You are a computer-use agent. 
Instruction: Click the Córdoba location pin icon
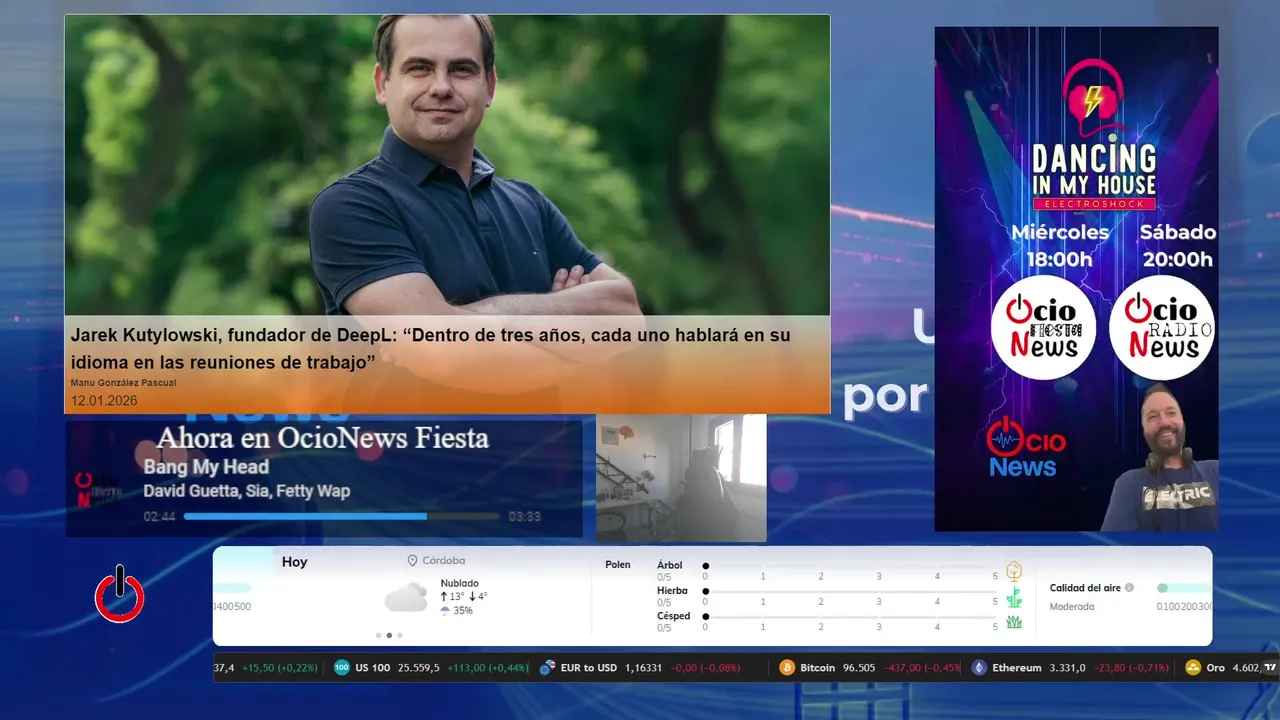[x=412, y=561]
